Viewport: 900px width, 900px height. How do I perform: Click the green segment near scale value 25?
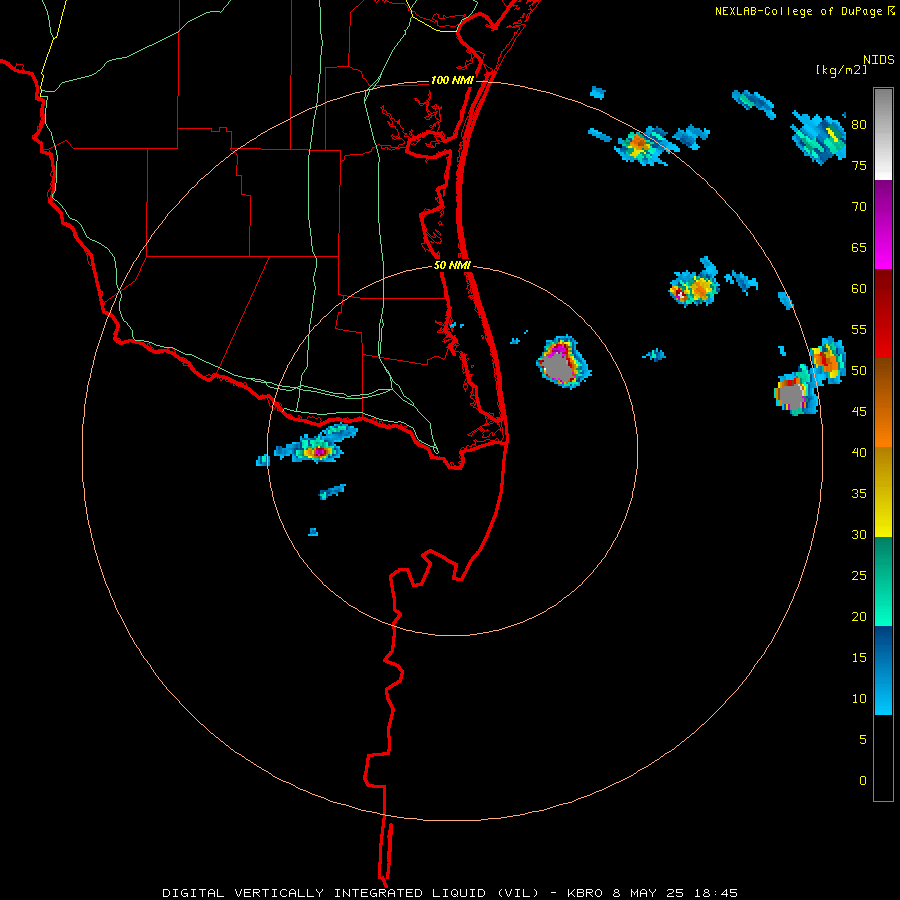point(883,581)
